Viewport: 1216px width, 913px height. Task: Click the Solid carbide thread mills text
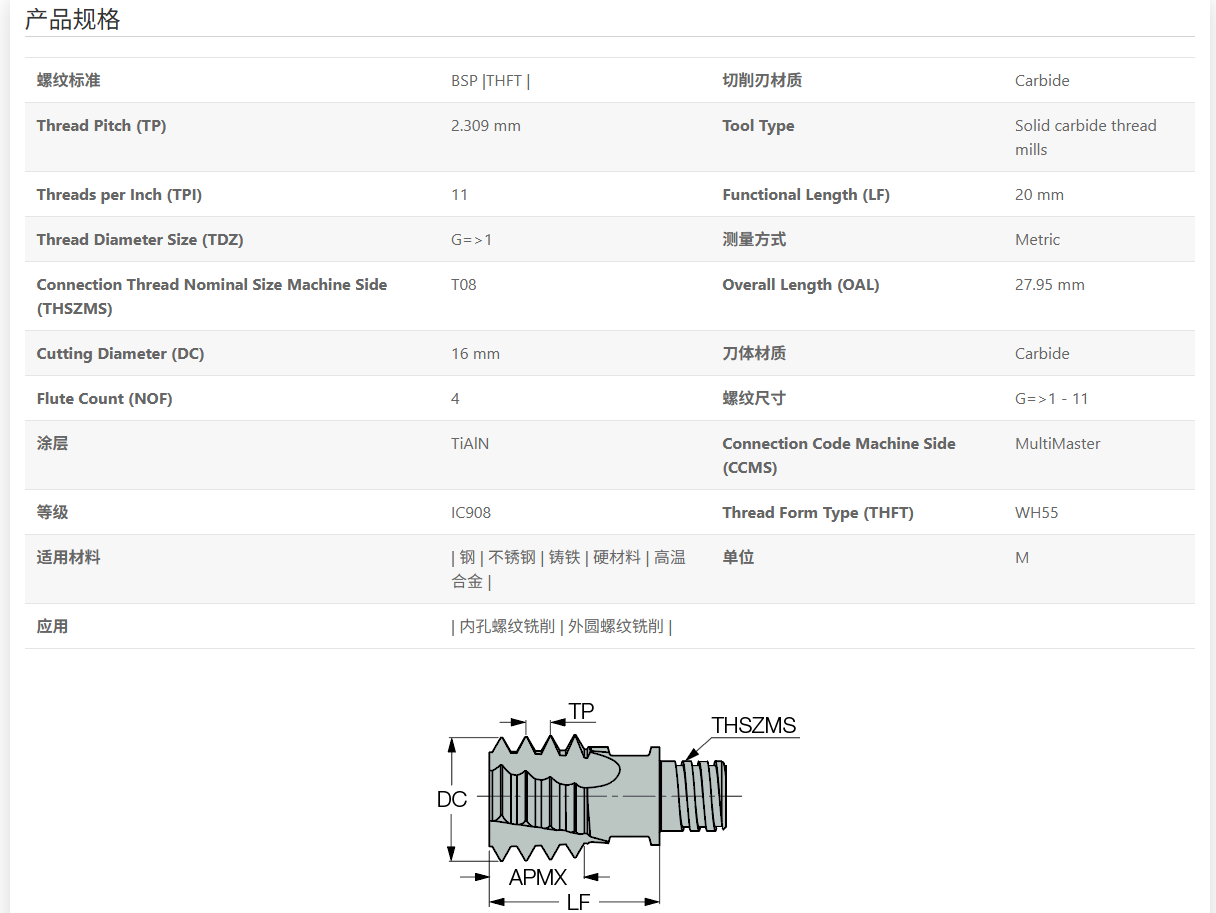[1085, 137]
